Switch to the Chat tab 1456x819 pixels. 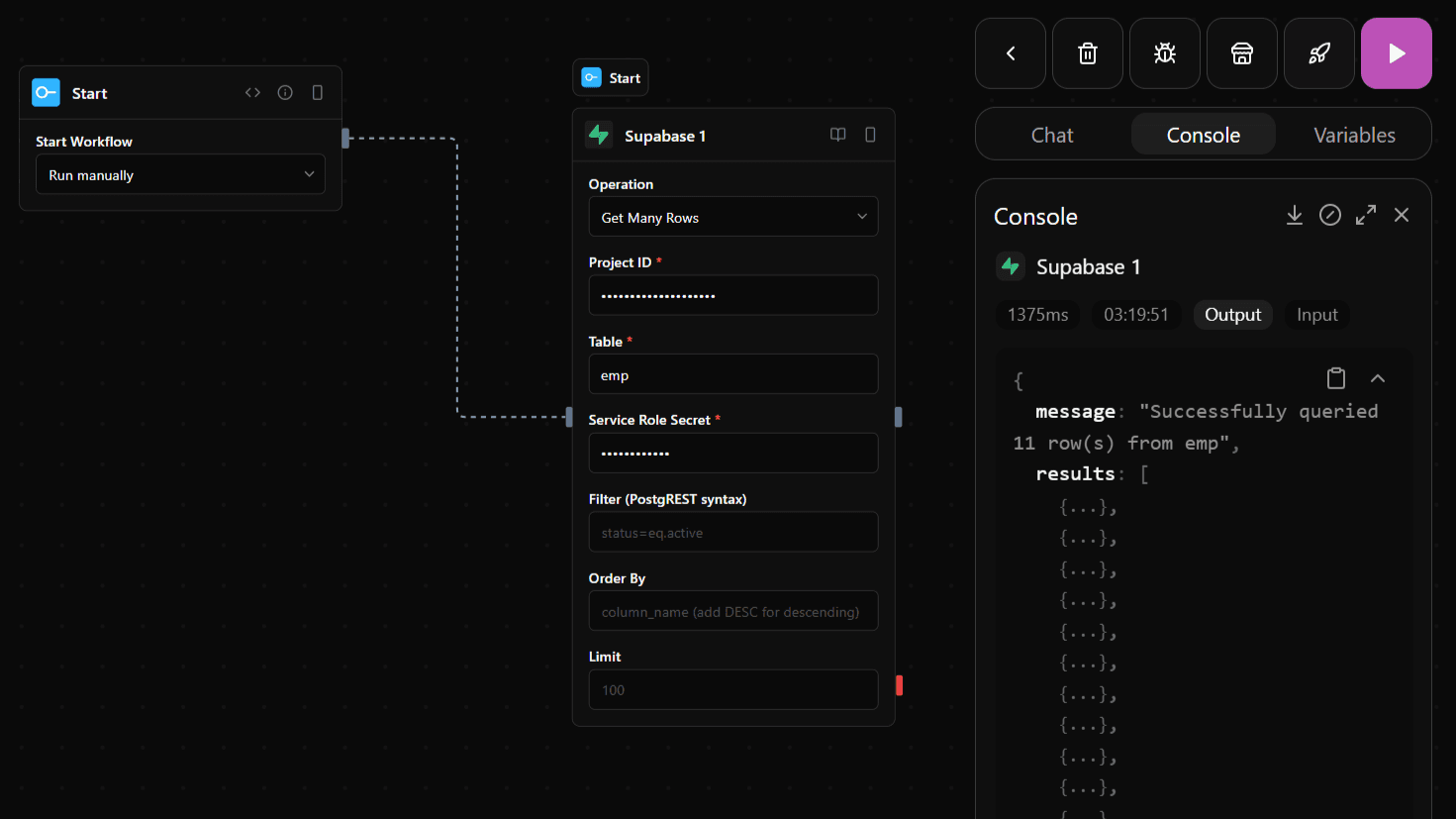pos(1051,135)
